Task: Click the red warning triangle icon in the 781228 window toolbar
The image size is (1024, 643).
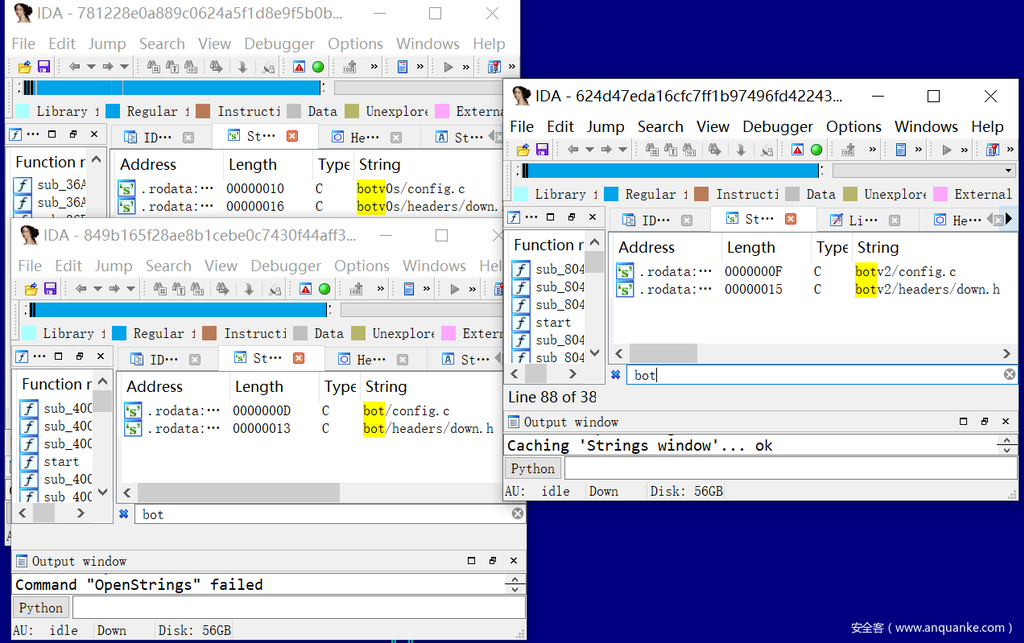Action: pos(299,67)
